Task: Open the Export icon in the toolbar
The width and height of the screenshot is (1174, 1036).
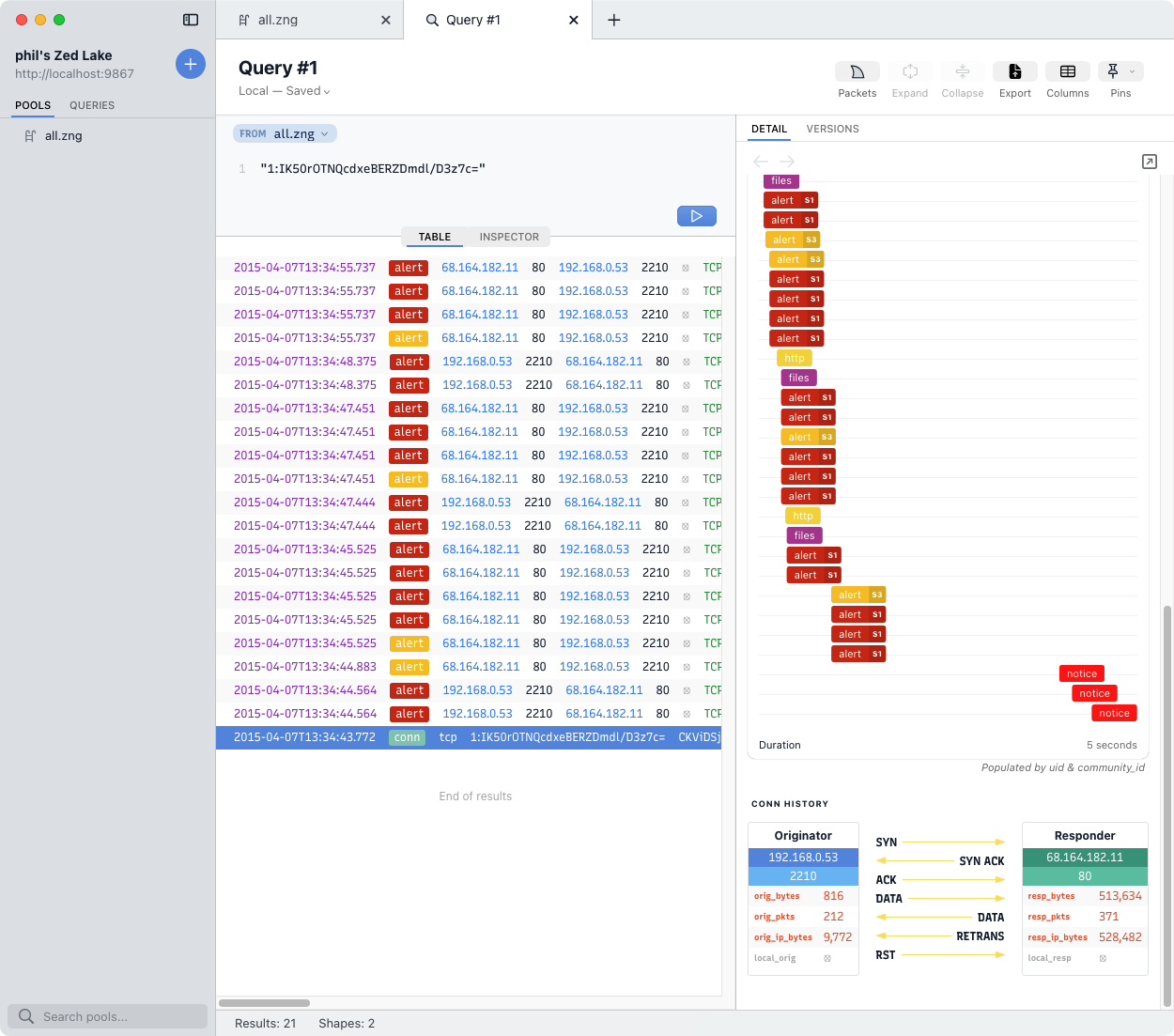Action: [1014, 70]
